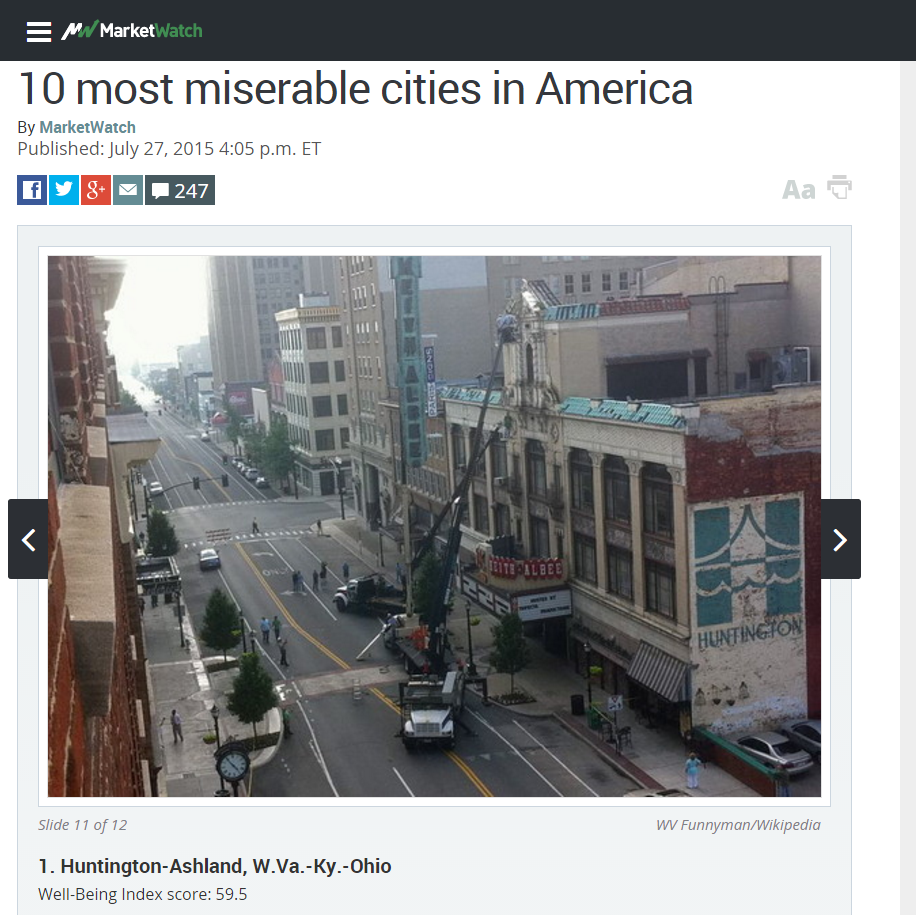The height and width of the screenshot is (915, 916).
Task: Email this article using the envelope icon
Action: click(128, 190)
